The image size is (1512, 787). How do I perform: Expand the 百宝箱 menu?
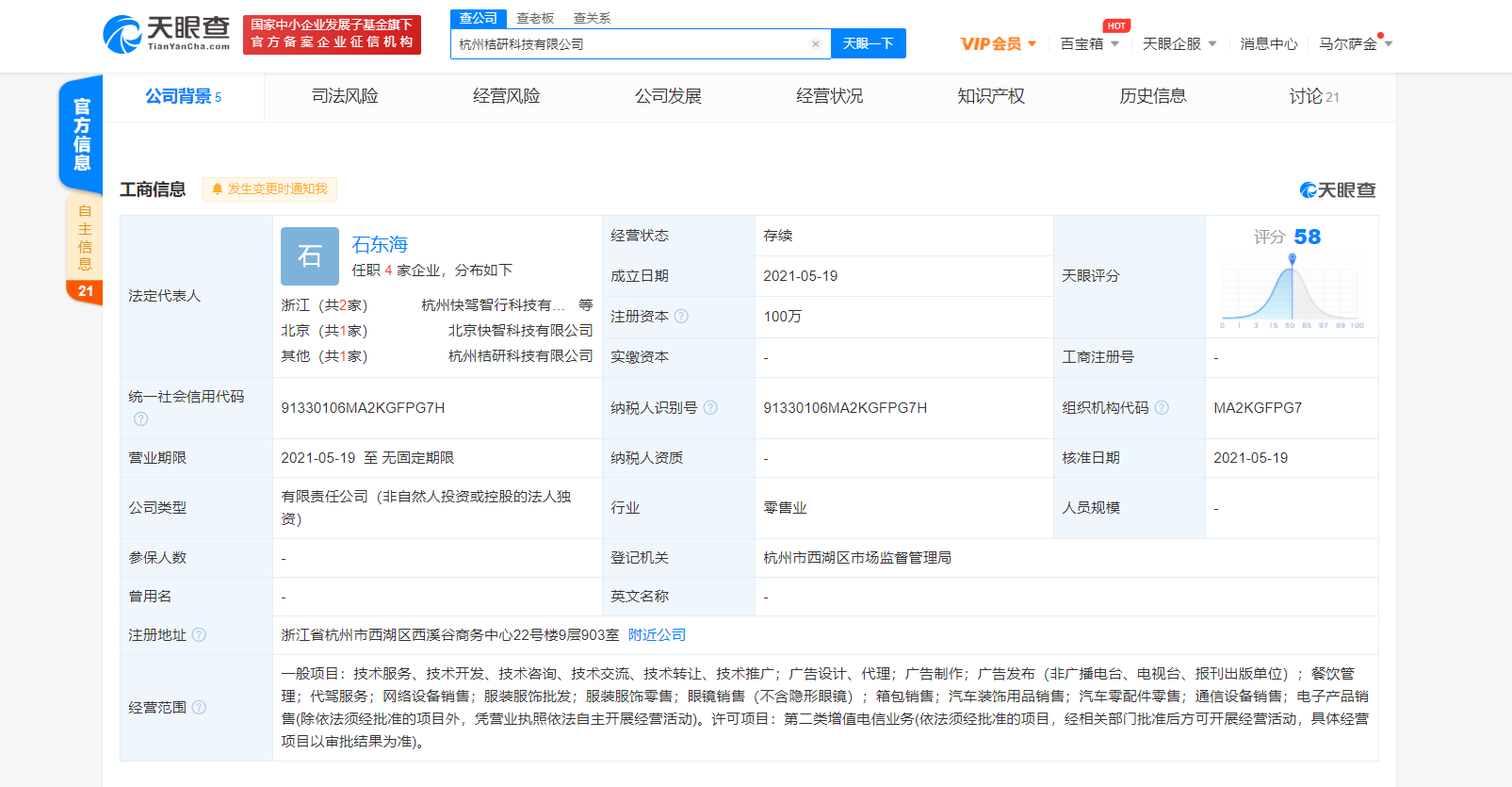1090,44
